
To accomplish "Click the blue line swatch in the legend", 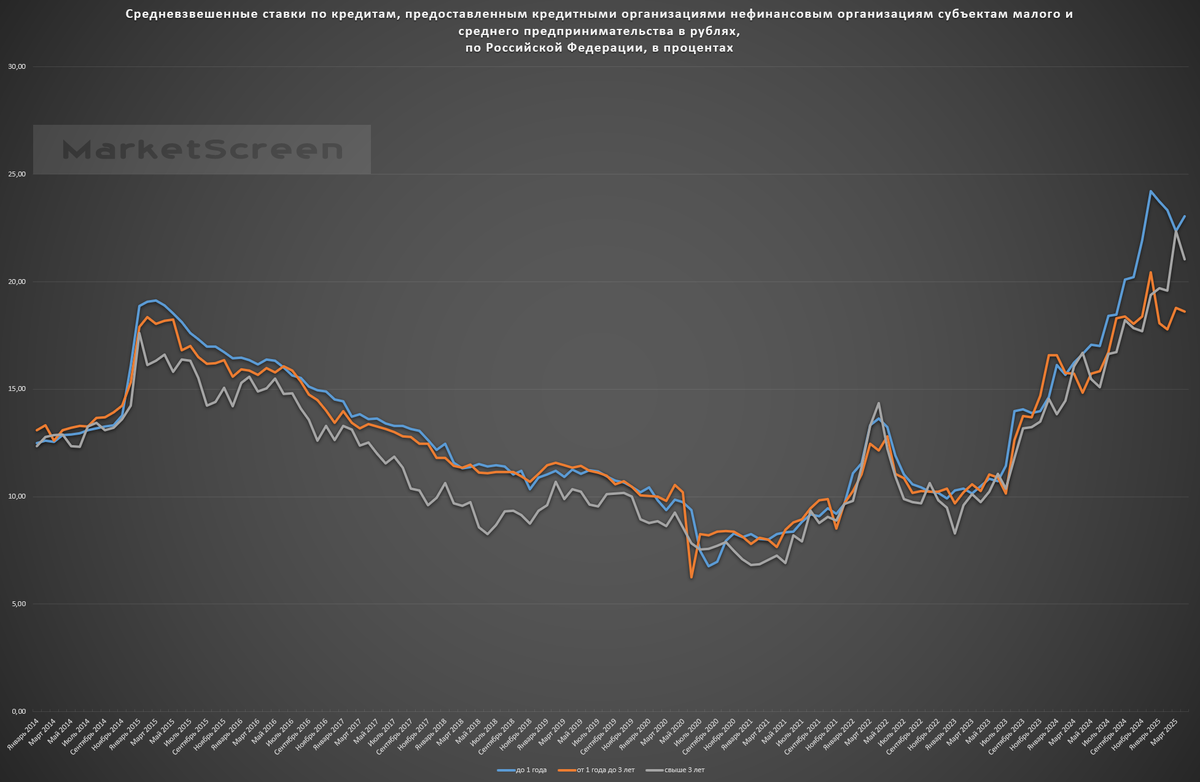I will point(506,770).
